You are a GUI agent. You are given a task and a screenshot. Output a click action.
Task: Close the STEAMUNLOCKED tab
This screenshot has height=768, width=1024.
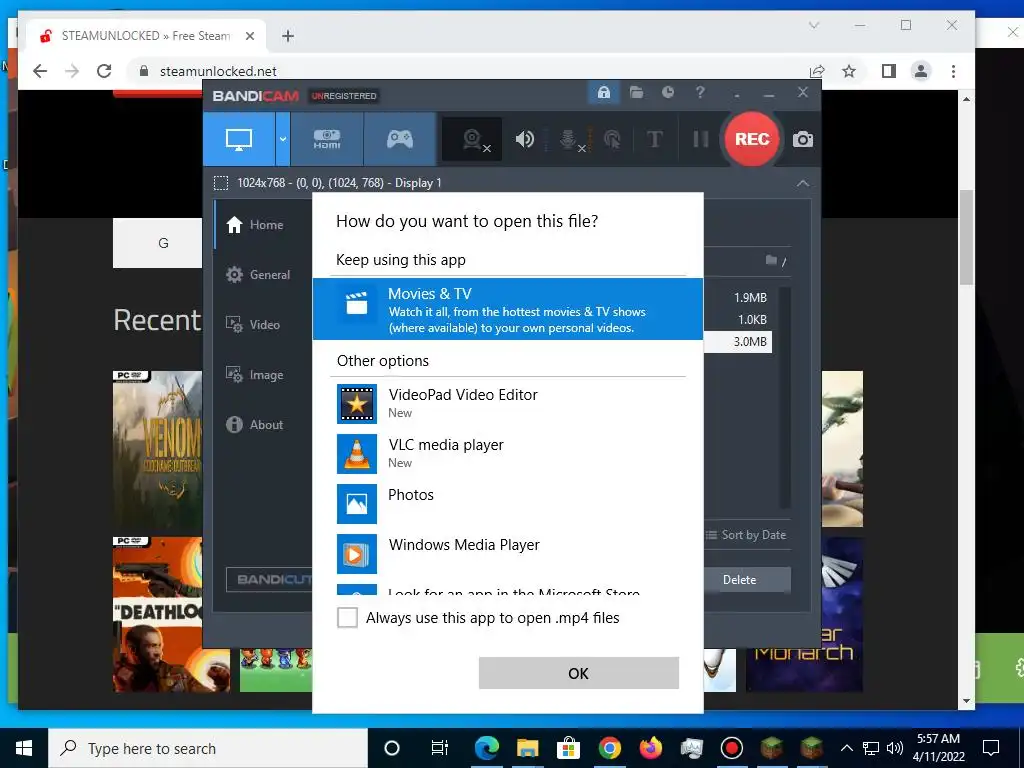pyautogui.click(x=249, y=36)
